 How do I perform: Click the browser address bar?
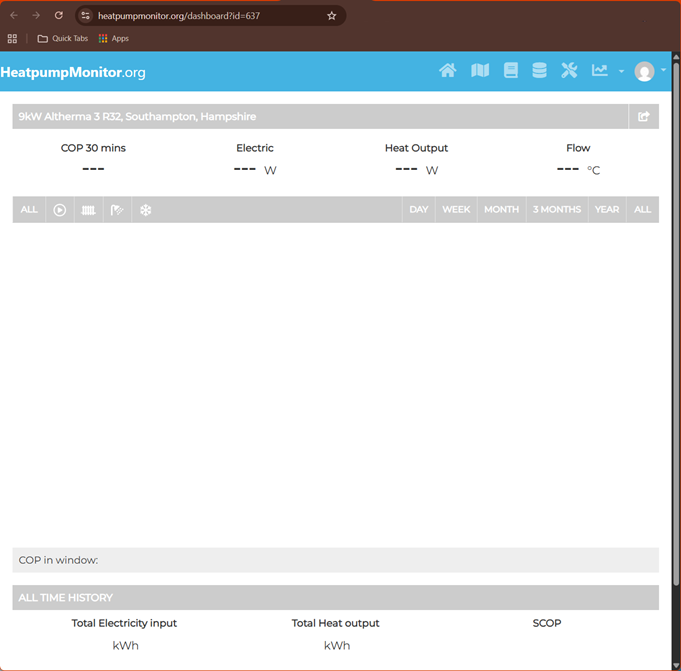(200, 16)
